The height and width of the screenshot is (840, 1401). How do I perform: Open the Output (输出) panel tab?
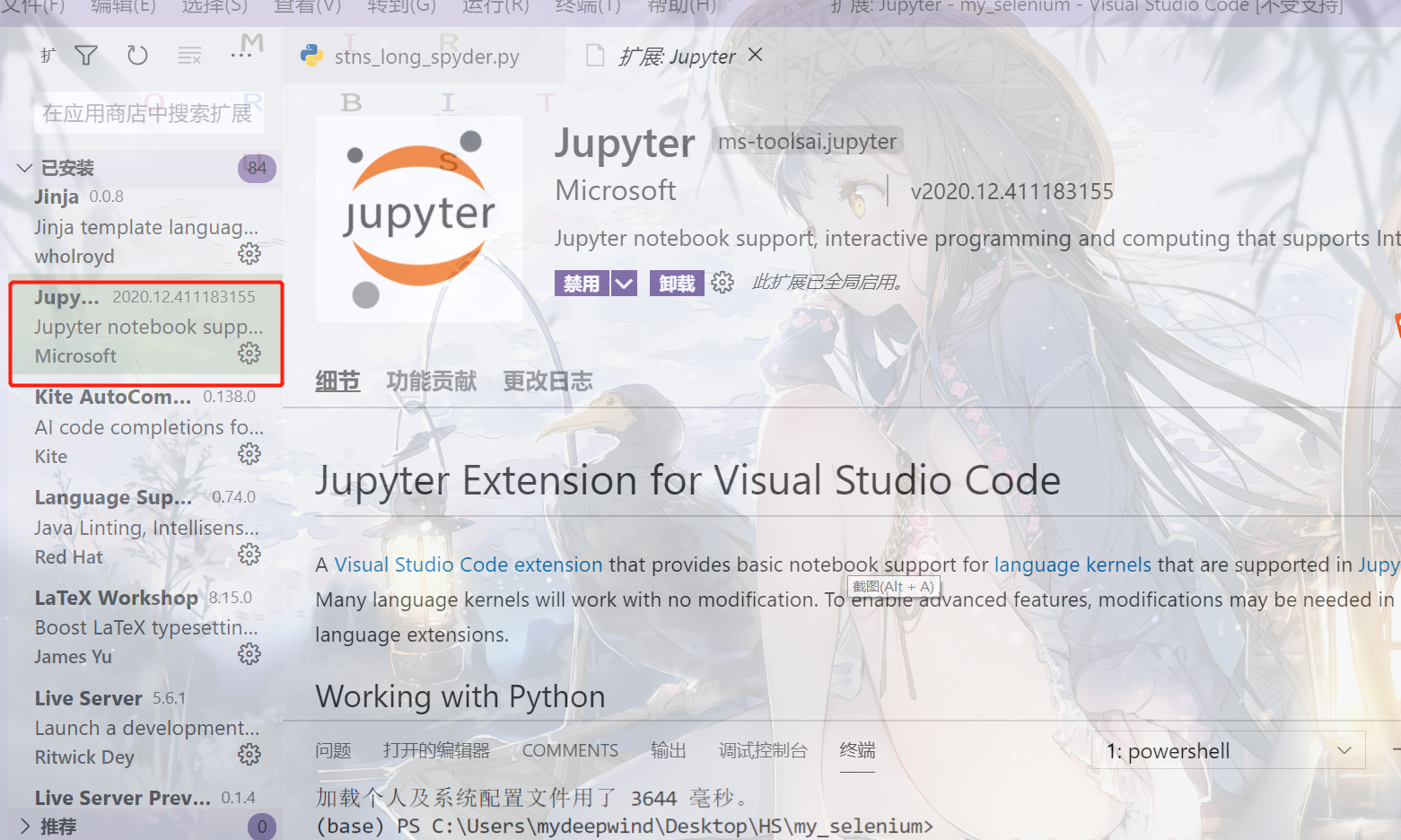668,750
